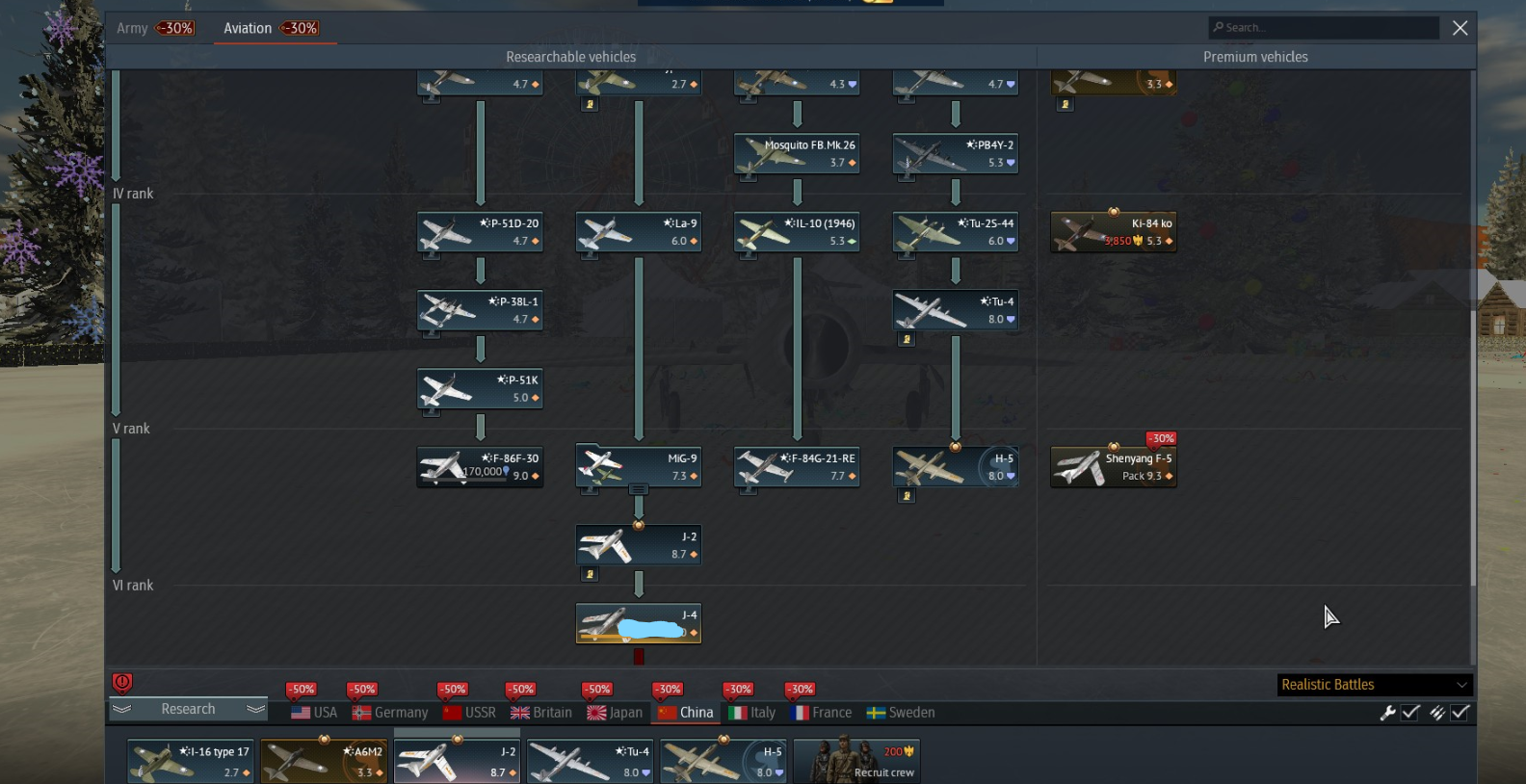Image resolution: width=1526 pixels, height=784 pixels.
Task: Open the wrench settings icon
Action: (1387, 713)
